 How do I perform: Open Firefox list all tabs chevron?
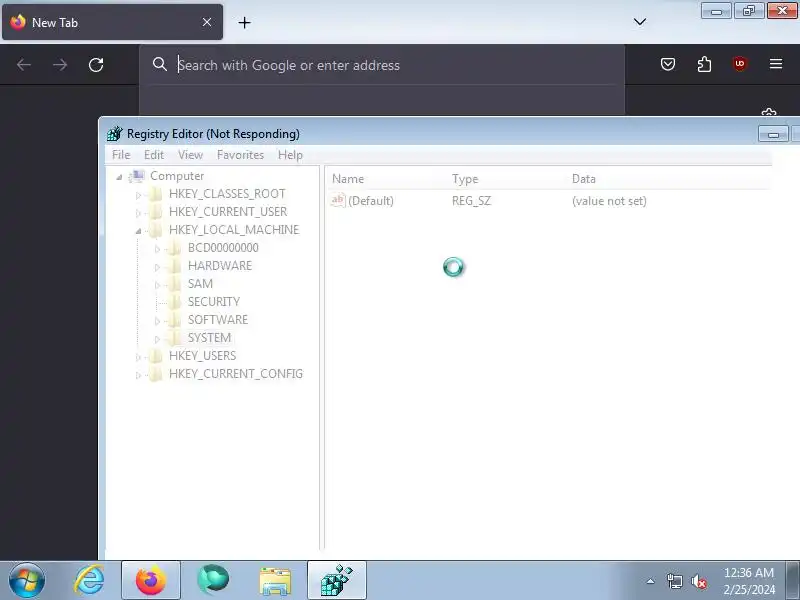[640, 22]
